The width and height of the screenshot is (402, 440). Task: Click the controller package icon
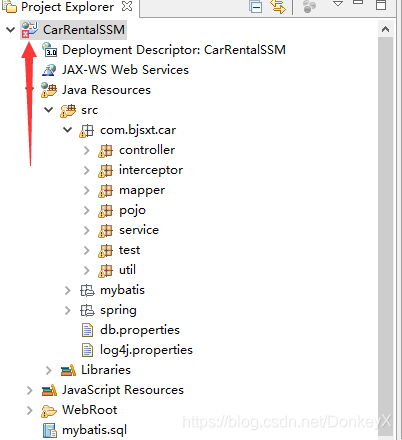[105, 151]
